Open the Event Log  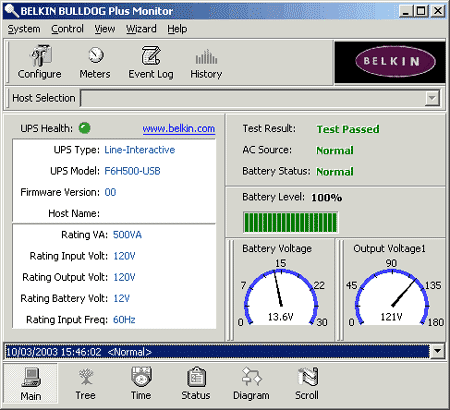pyautogui.click(x=151, y=62)
